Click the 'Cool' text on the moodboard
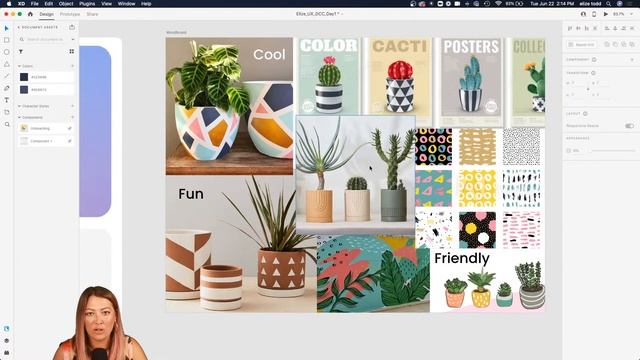 tap(269, 54)
